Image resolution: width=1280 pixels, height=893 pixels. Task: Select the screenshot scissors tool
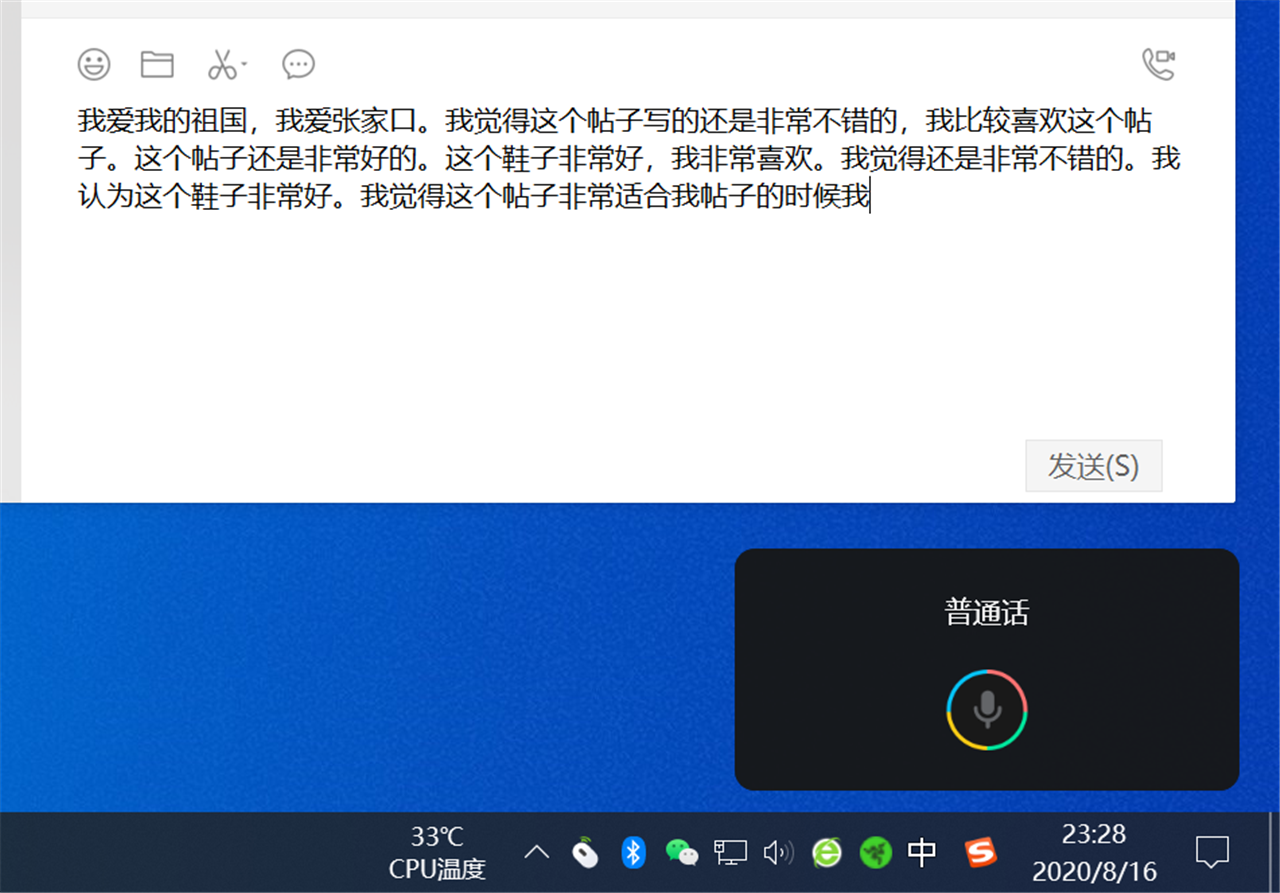pos(222,65)
